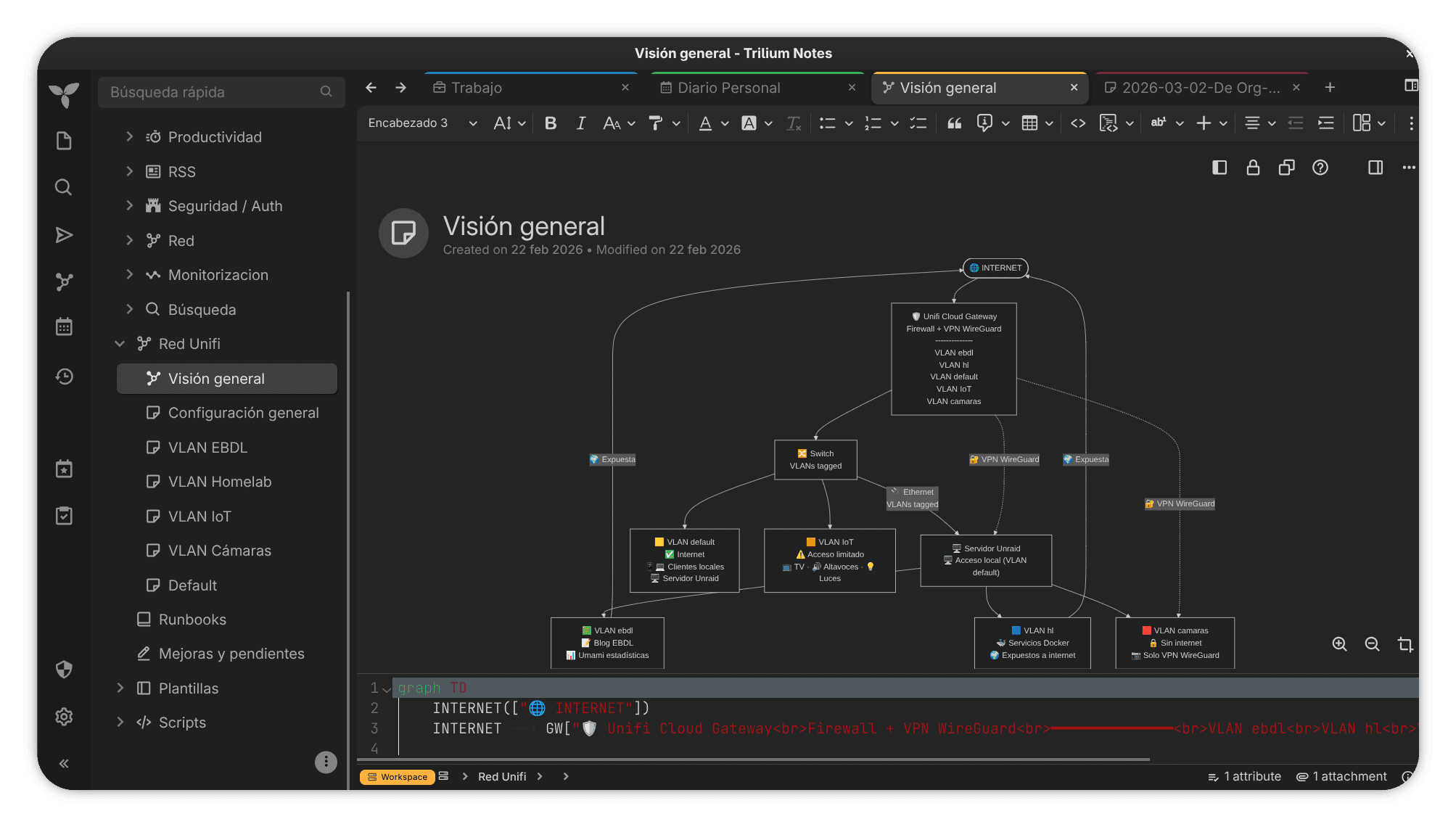Toggle the to-do list formatting
Image resolution: width=1456 pixels, height=827 pixels.
918,123
